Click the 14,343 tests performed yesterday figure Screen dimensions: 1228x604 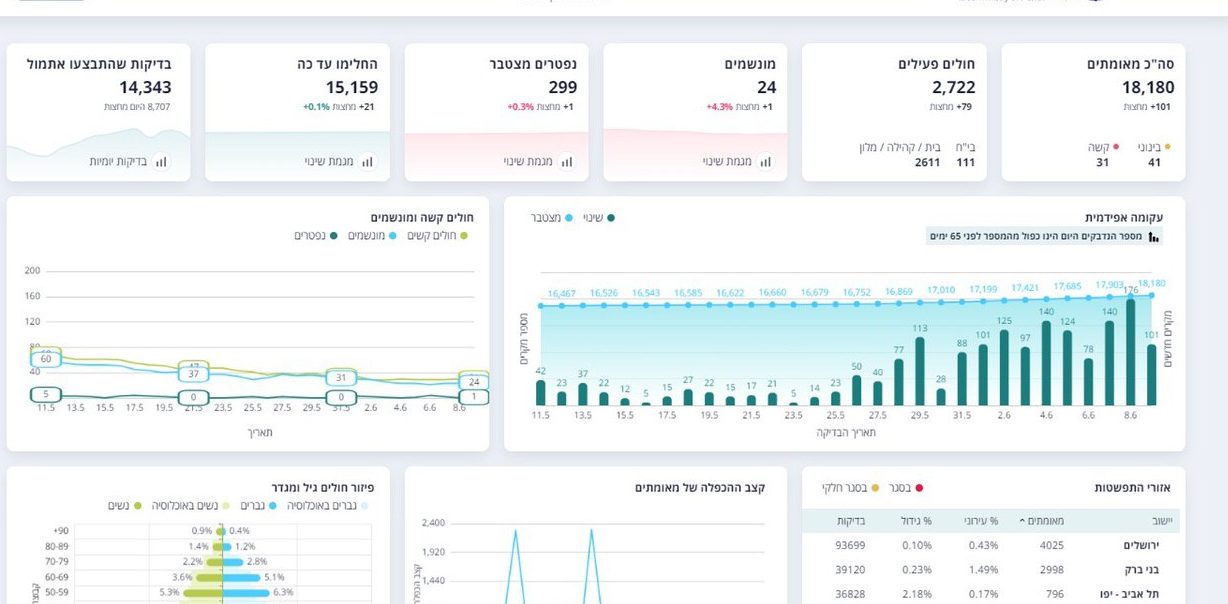[x=145, y=88]
